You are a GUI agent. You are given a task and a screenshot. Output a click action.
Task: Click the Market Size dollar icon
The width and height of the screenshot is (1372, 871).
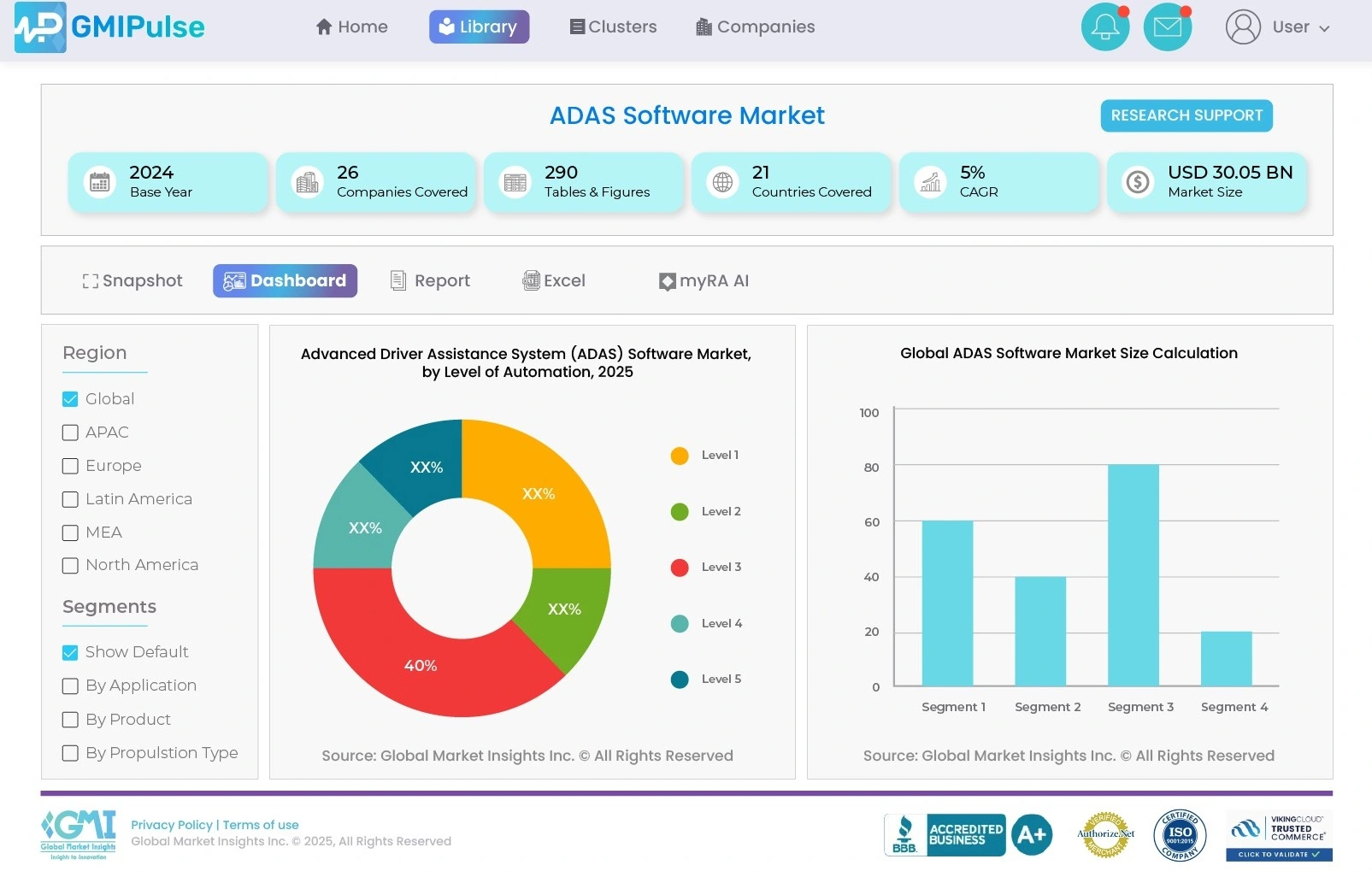point(1138,182)
